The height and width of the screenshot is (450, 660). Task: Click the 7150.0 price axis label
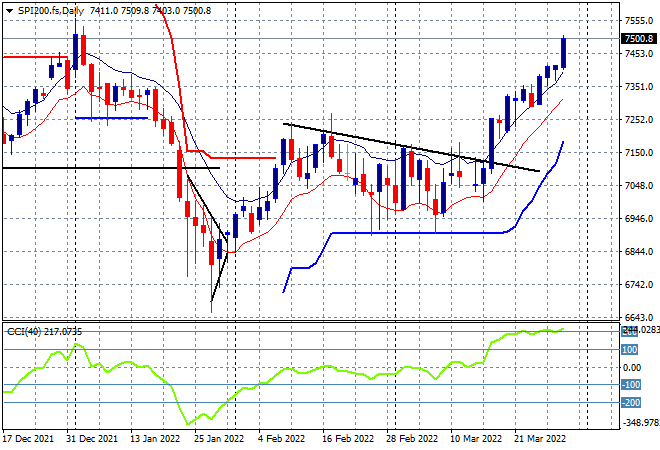click(x=639, y=152)
